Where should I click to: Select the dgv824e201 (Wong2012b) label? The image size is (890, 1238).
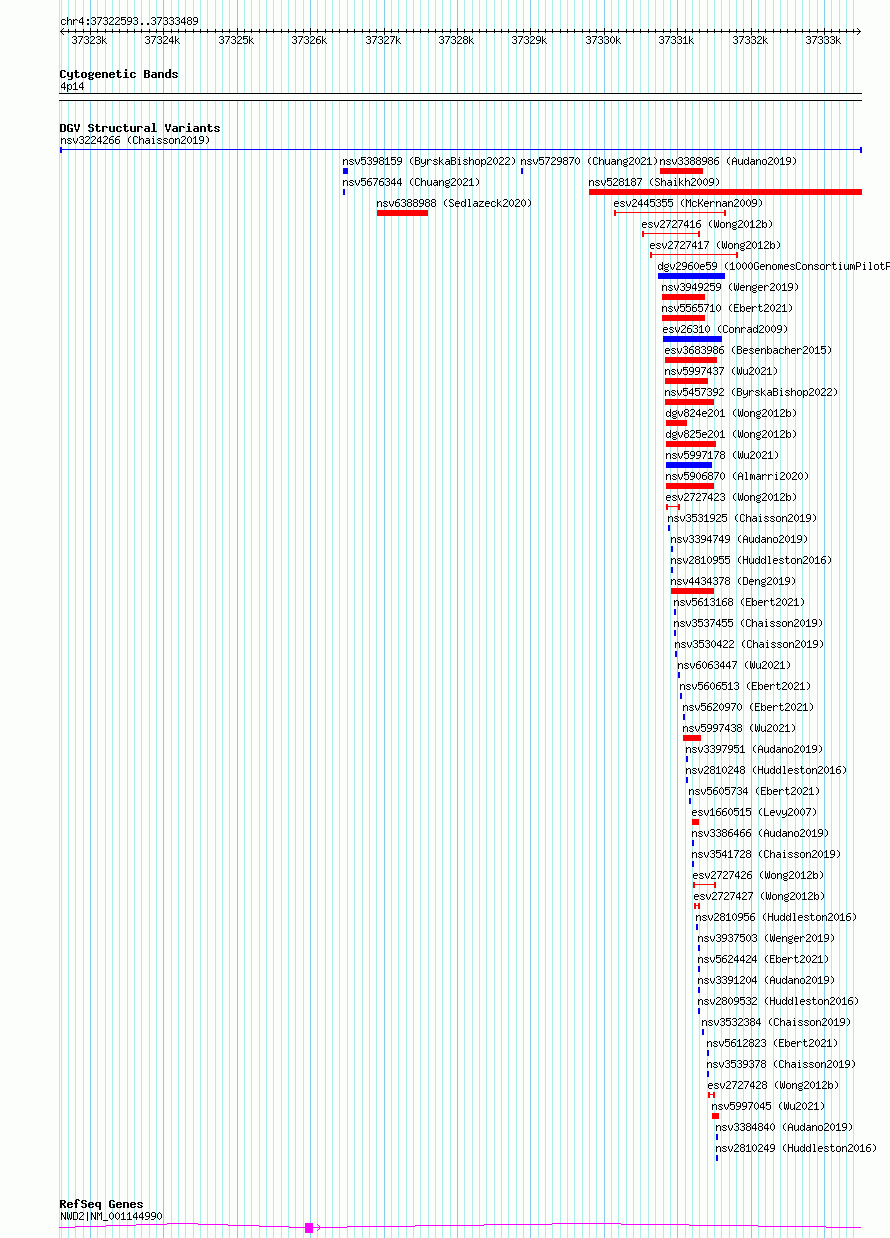coord(731,413)
